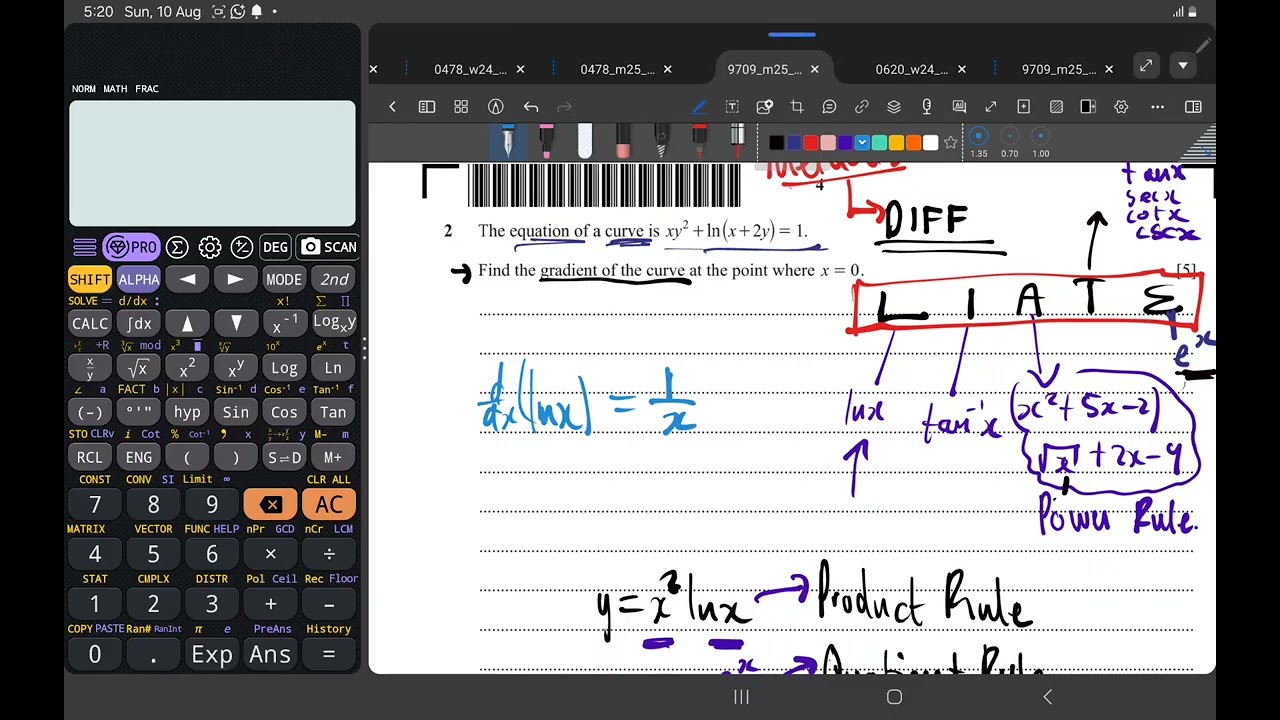
Task: Pick the white color swatch
Action: pyautogui.click(x=930, y=143)
